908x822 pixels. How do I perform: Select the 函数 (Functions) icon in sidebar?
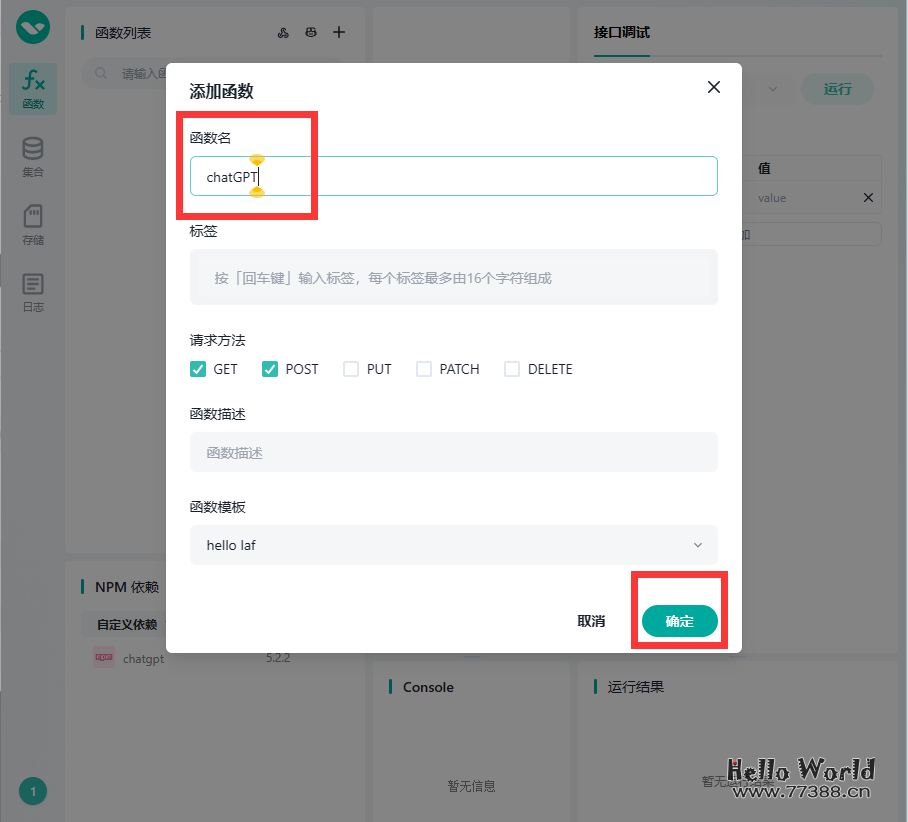click(x=32, y=88)
